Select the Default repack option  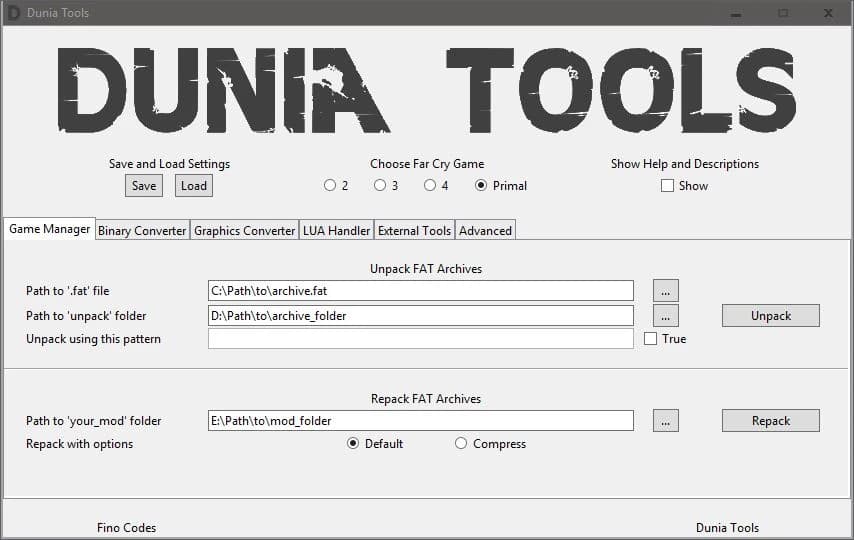[x=353, y=443]
